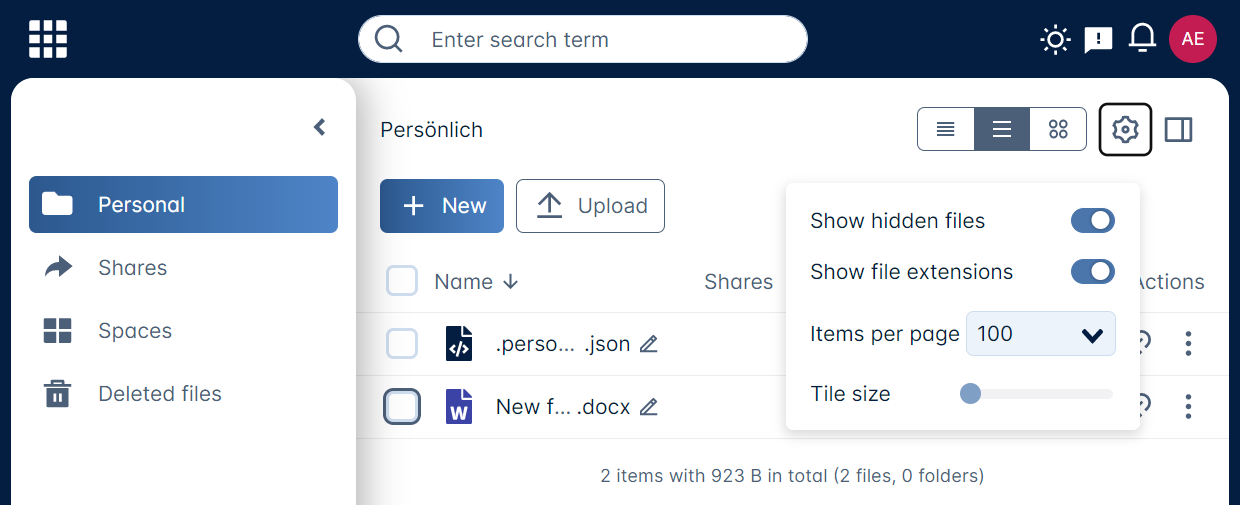Go to Shares in the sidebar
Image resolution: width=1240 pixels, height=505 pixels.
(132, 268)
